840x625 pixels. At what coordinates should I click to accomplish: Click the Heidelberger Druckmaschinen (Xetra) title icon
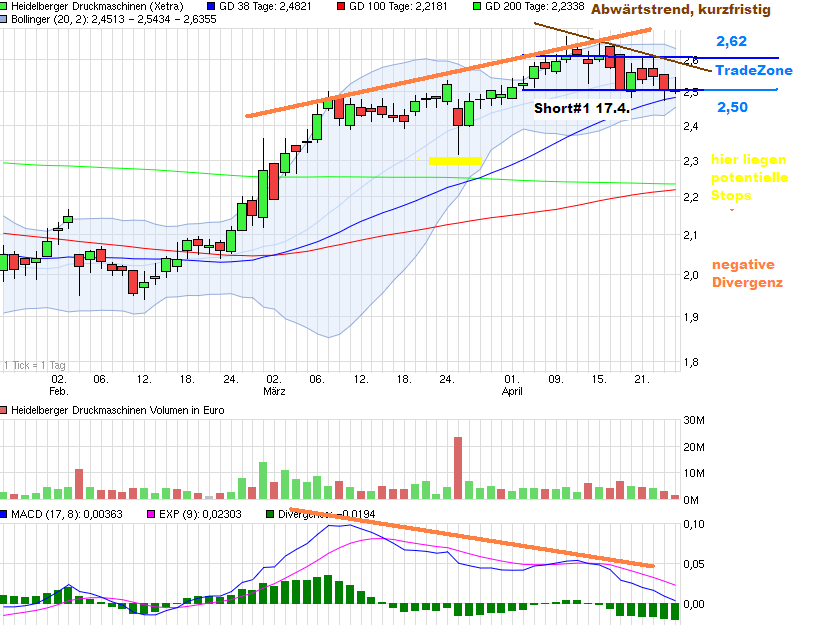5,7
